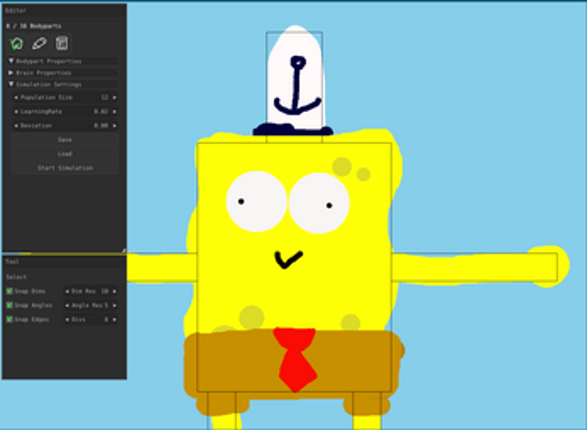Click the Select tool name label
This screenshot has height=430, width=587.
pos(16,277)
